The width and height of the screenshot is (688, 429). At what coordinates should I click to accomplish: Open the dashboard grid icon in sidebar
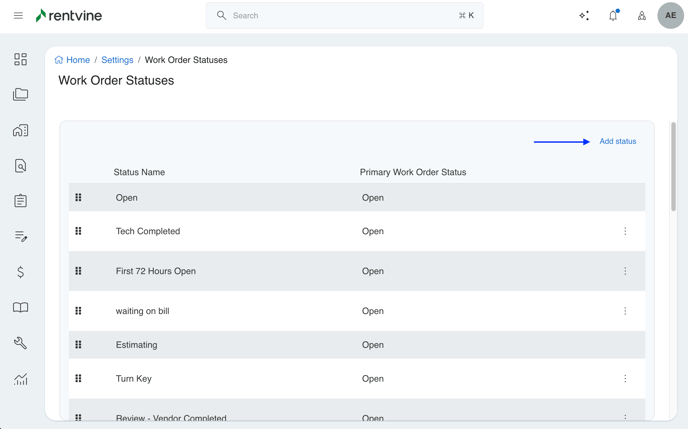(20, 60)
